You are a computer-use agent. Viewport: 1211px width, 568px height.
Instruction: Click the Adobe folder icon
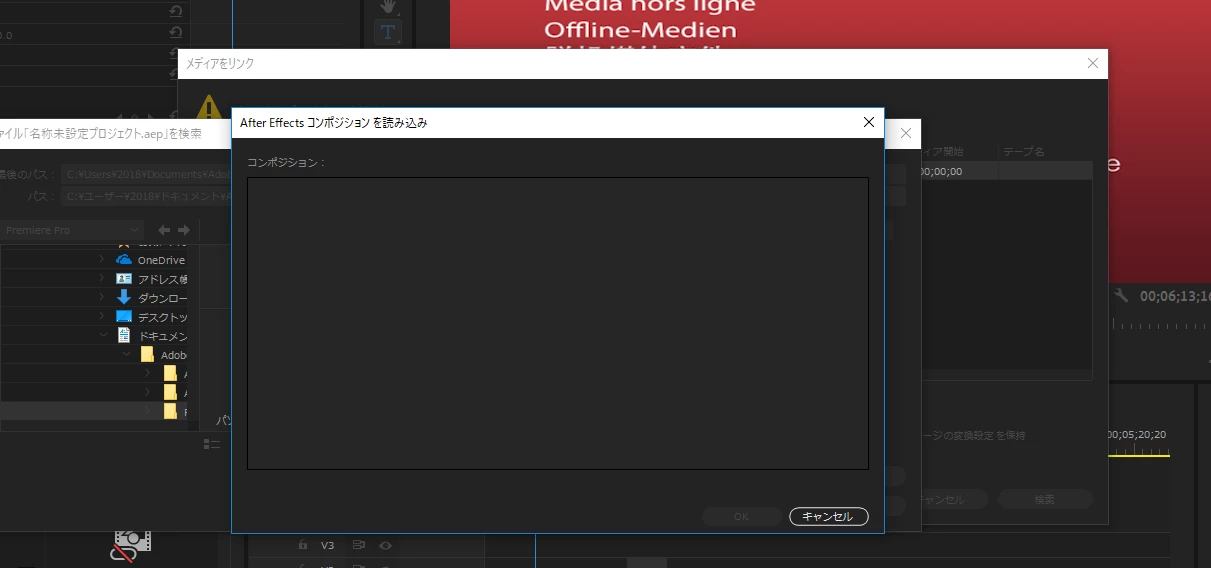(x=147, y=354)
